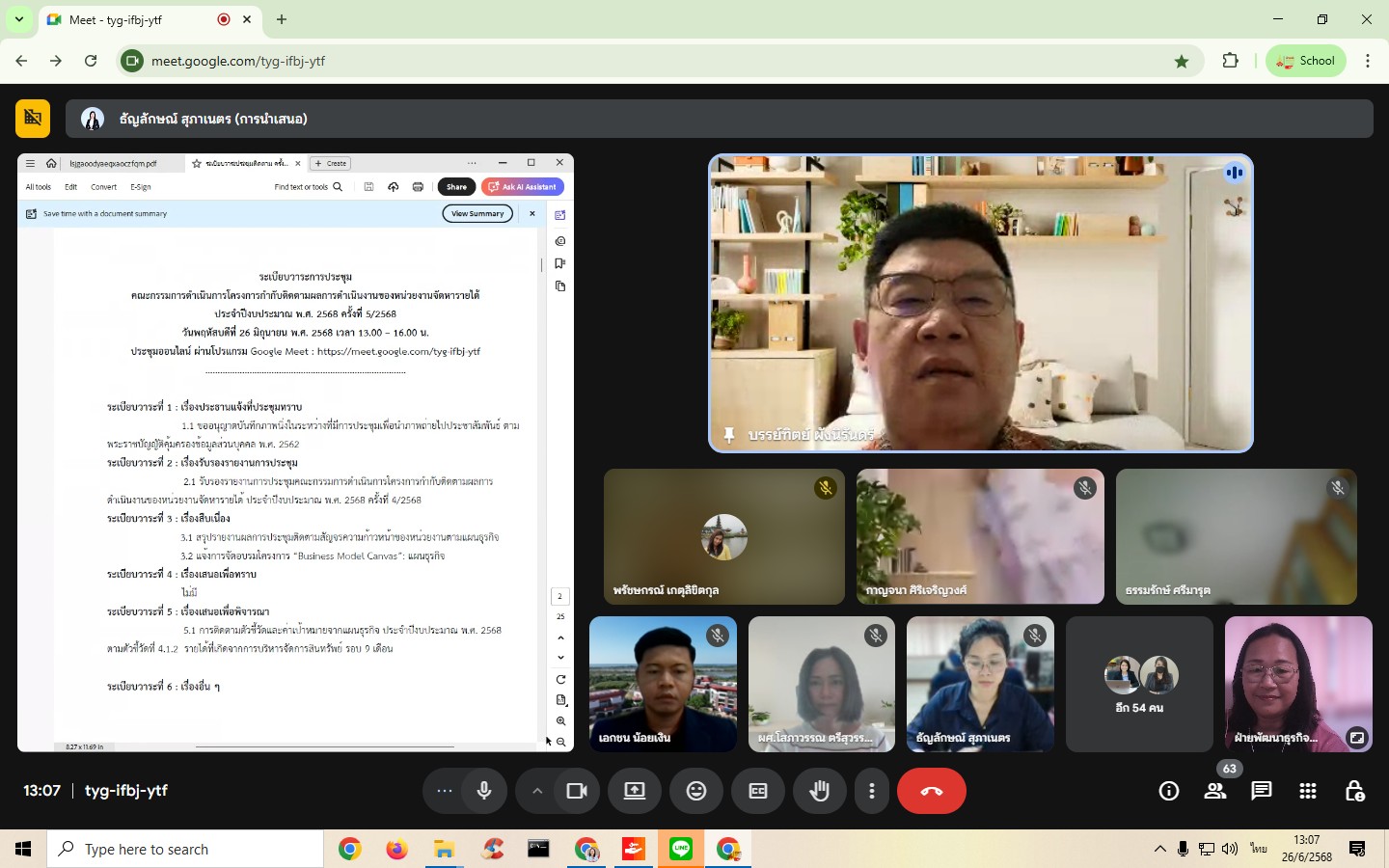This screenshot has width=1389, height=868.
Task: Open more options three-dot menu
Action: (x=872, y=791)
